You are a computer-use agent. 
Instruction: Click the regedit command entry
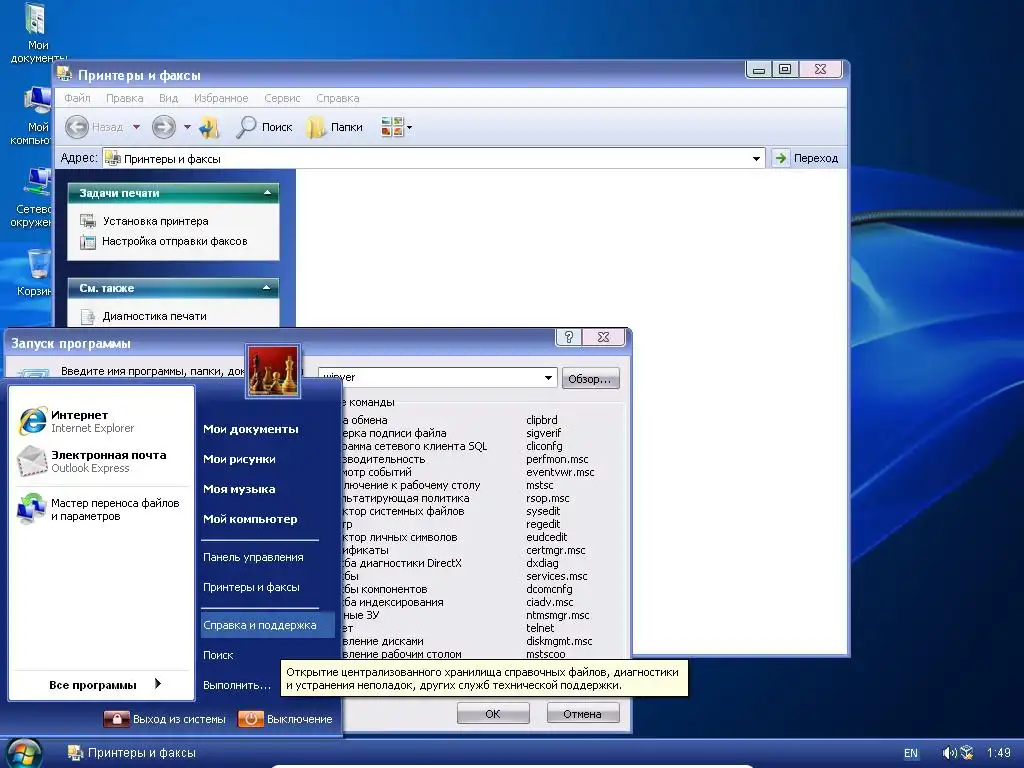point(543,524)
